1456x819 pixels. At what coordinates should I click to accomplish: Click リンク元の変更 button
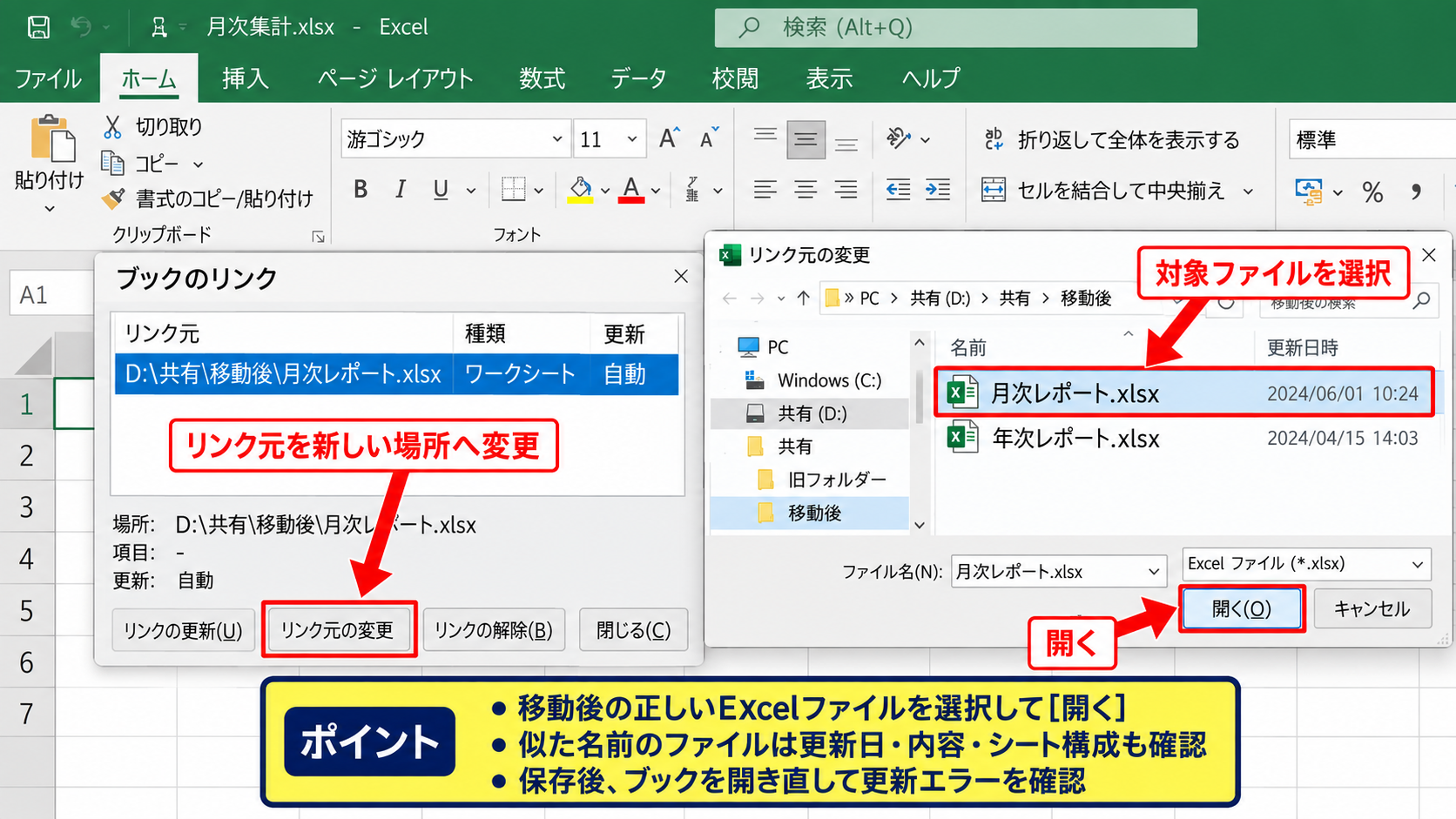[338, 630]
